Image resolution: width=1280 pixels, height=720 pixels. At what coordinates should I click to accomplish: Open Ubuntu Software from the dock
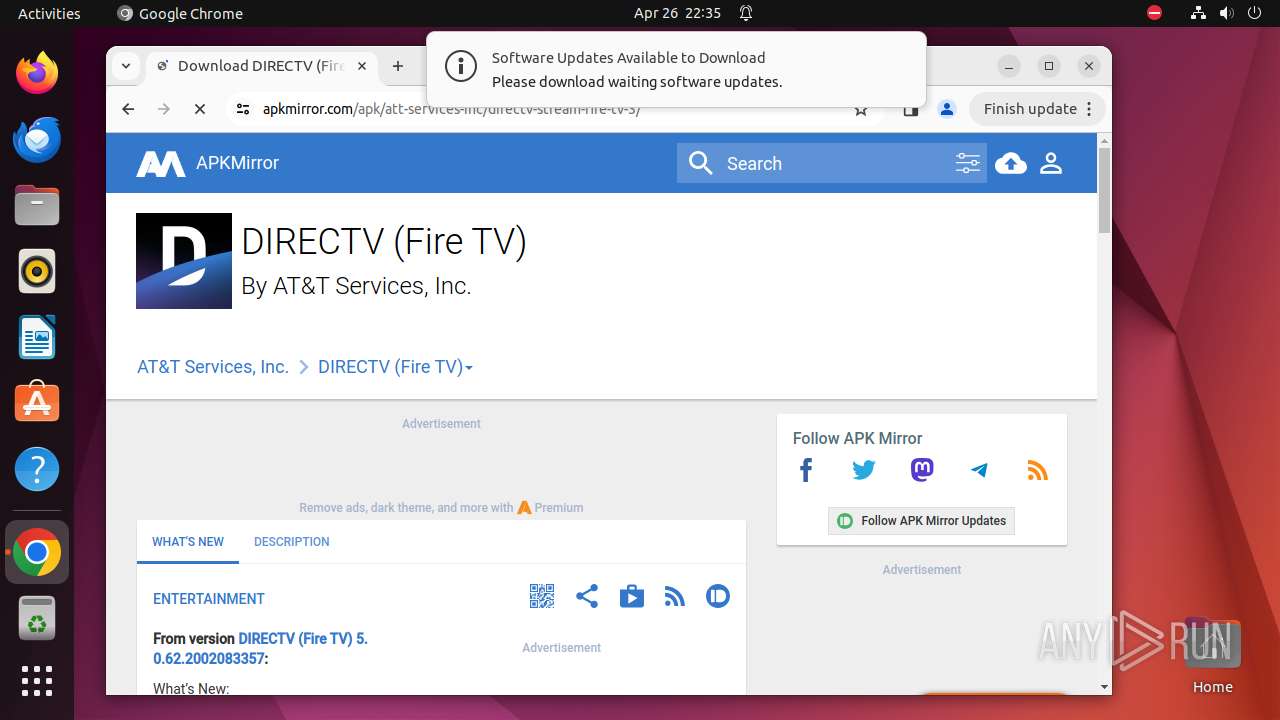[x=37, y=403]
